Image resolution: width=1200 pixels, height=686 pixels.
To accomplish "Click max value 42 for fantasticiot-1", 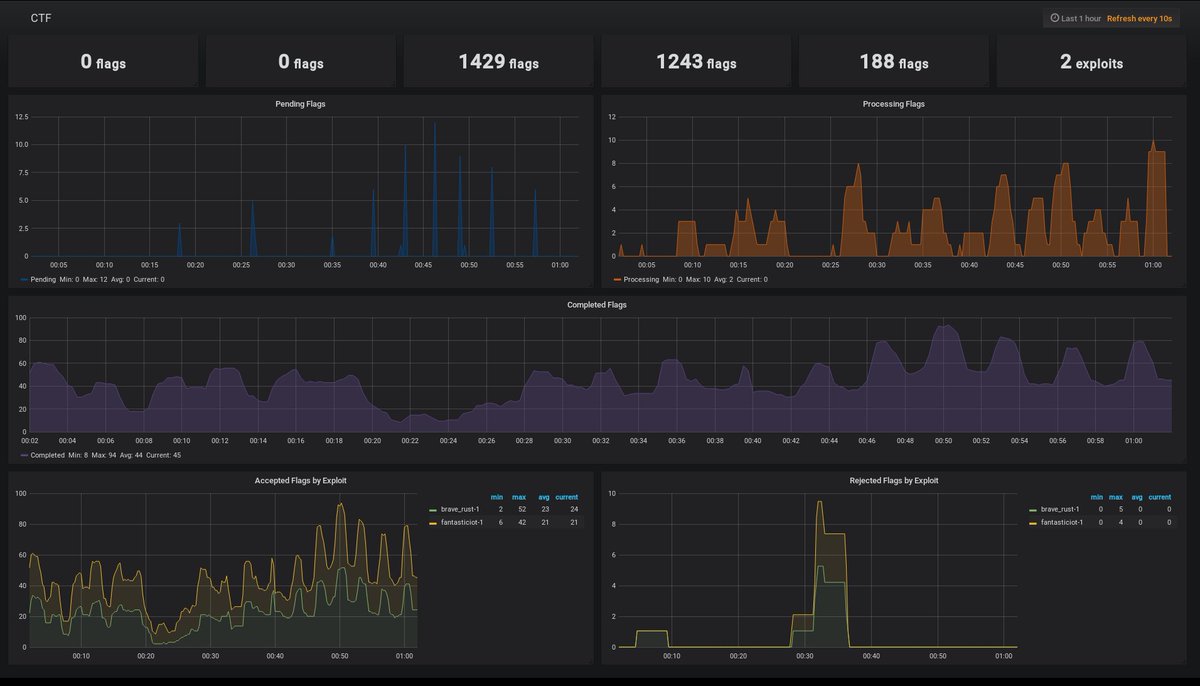I will coord(522,522).
